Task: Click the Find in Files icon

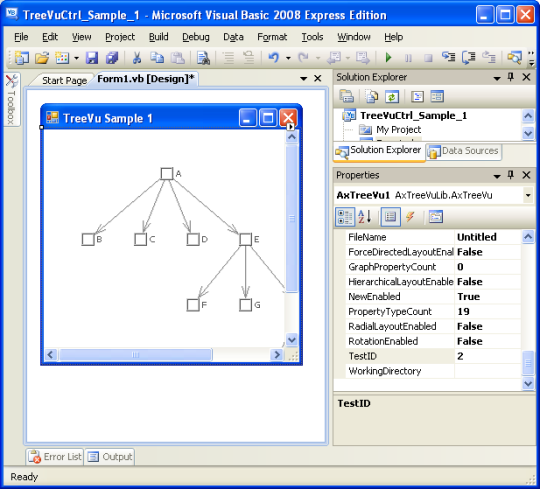Action: 203,58
